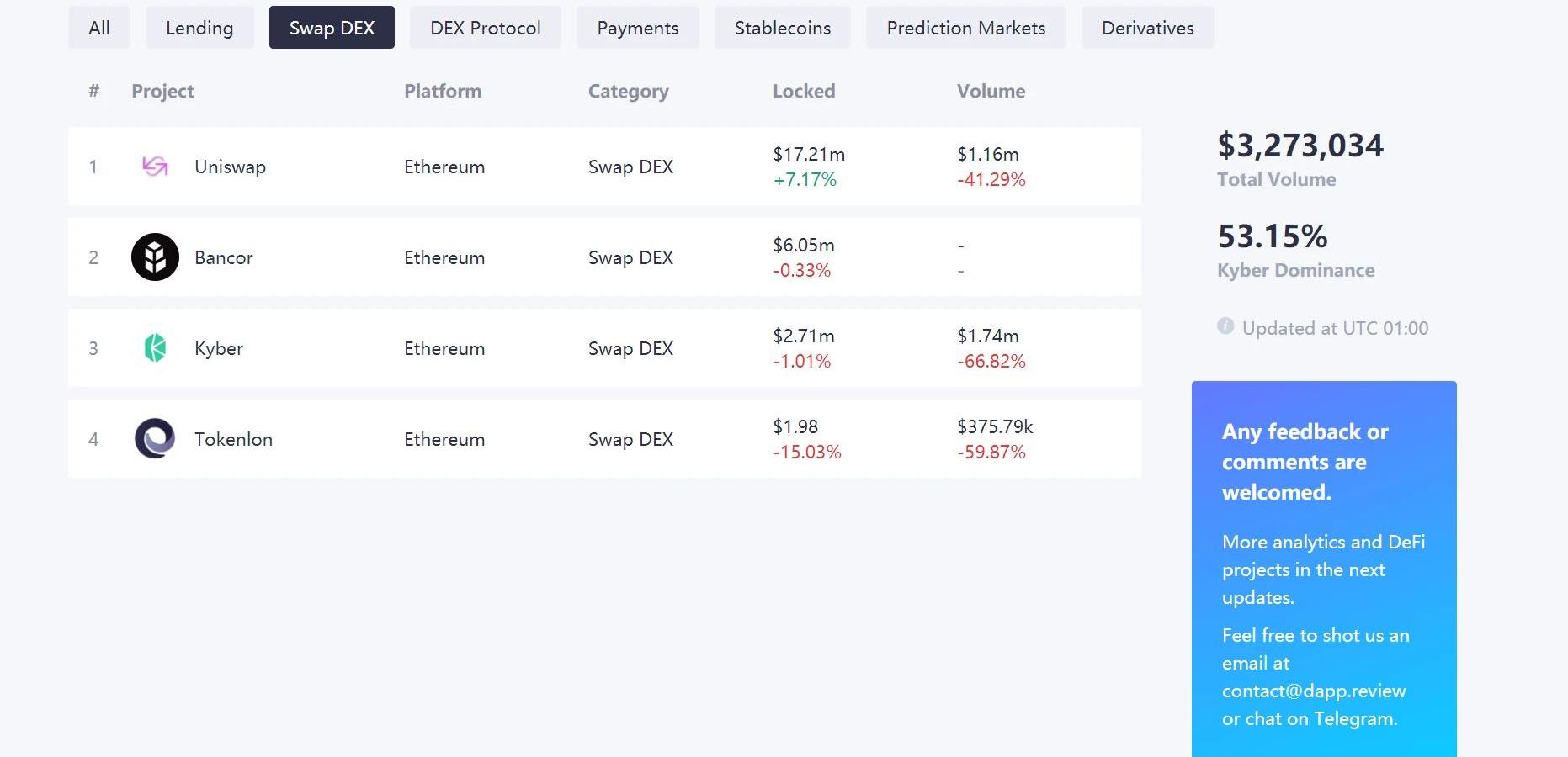The width and height of the screenshot is (1568, 757).
Task: Click Tokenlon's locked value $1.98
Action: coord(795,426)
